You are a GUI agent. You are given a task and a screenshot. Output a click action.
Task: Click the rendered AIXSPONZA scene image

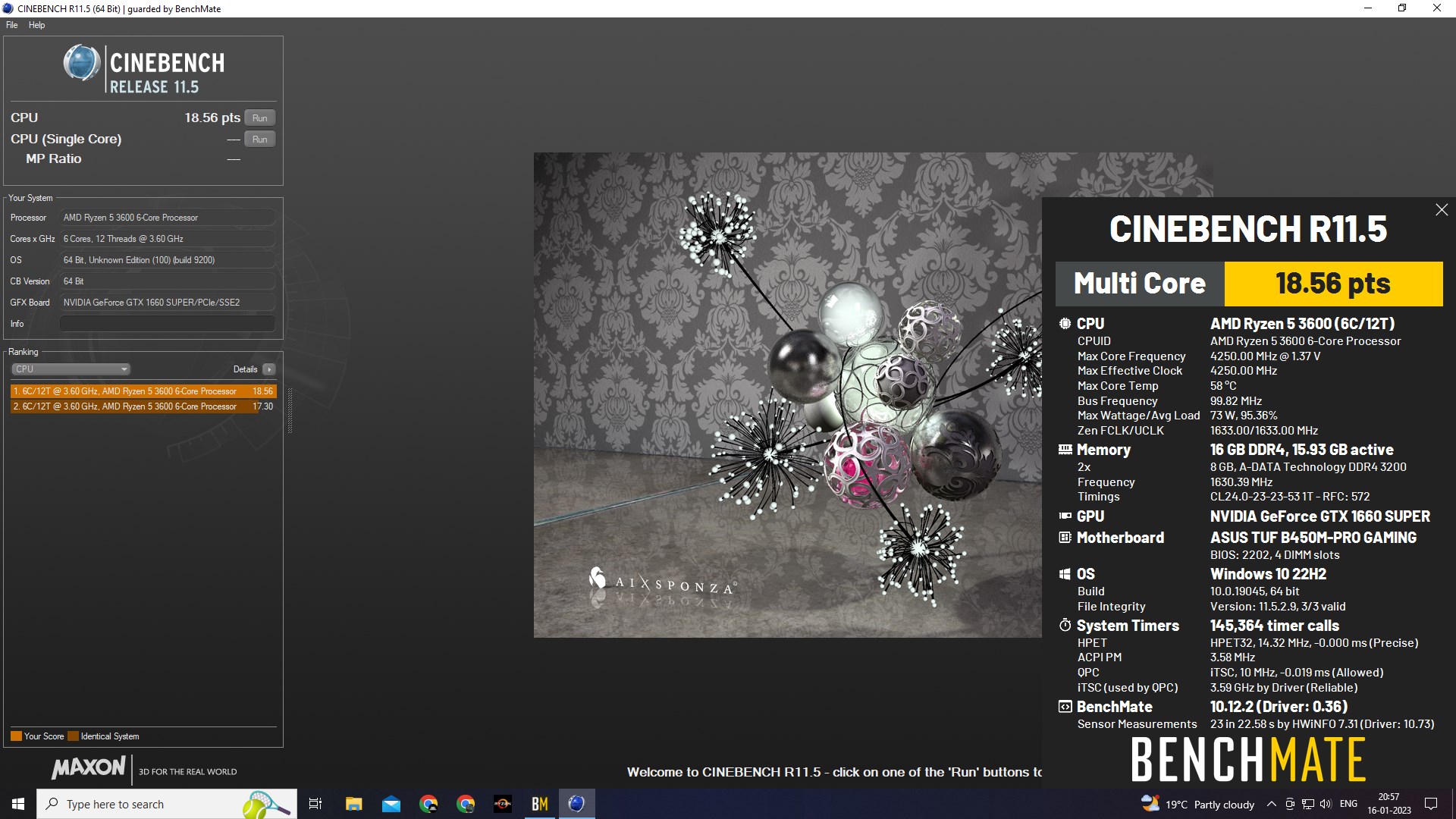pos(787,394)
